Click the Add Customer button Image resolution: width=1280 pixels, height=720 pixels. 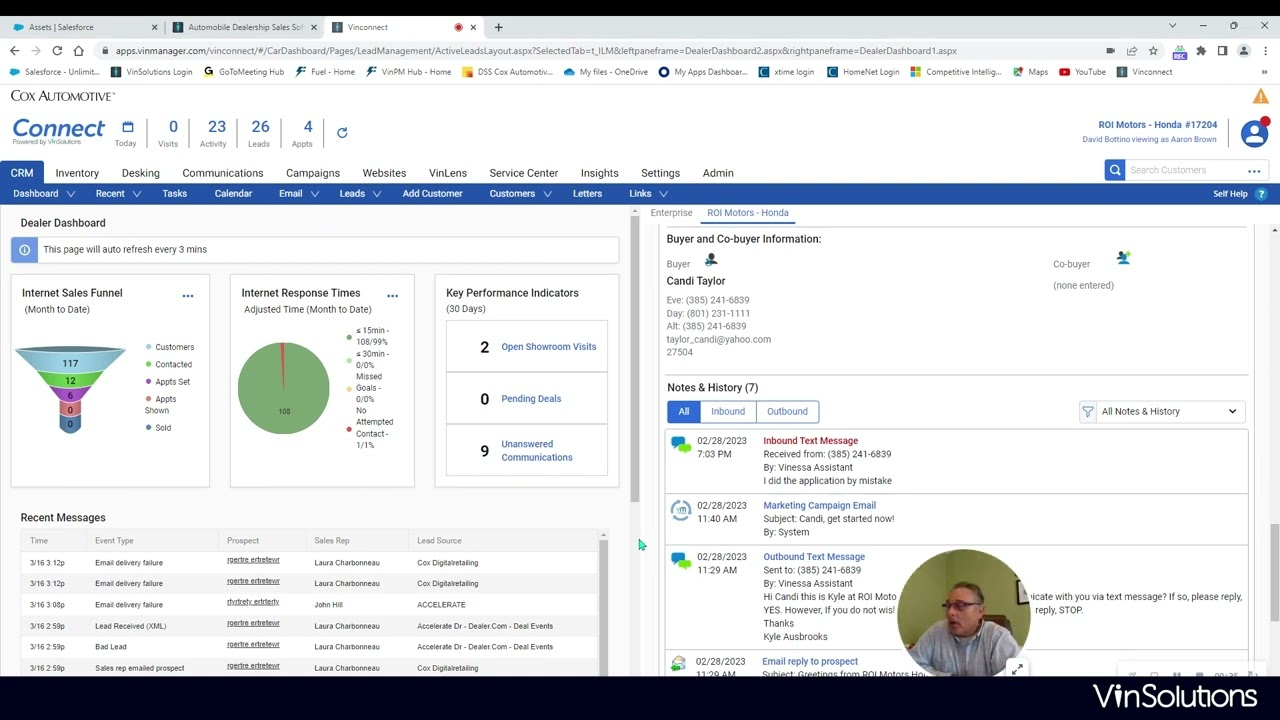[x=433, y=194]
